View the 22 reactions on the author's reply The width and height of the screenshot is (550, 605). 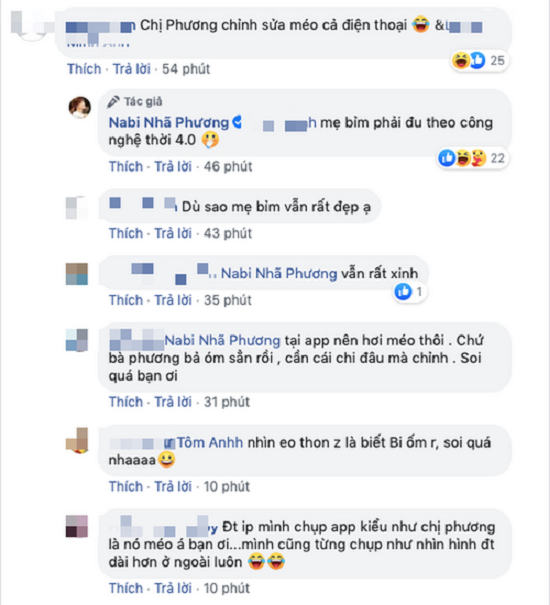click(472, 158)
